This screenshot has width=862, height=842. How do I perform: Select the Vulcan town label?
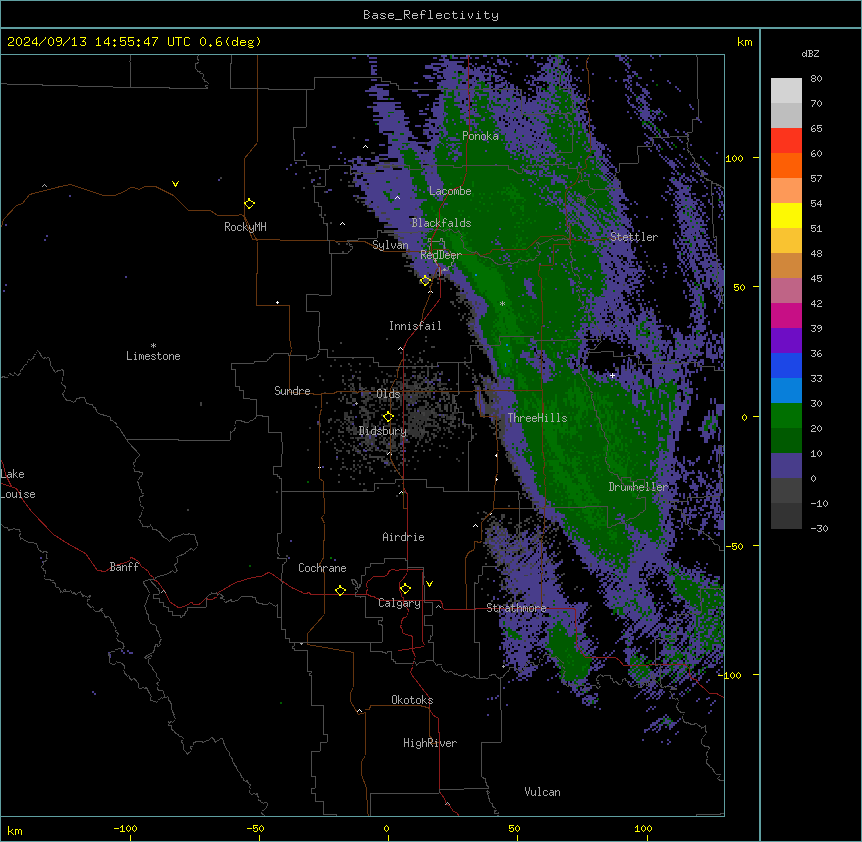coord(542,792)
